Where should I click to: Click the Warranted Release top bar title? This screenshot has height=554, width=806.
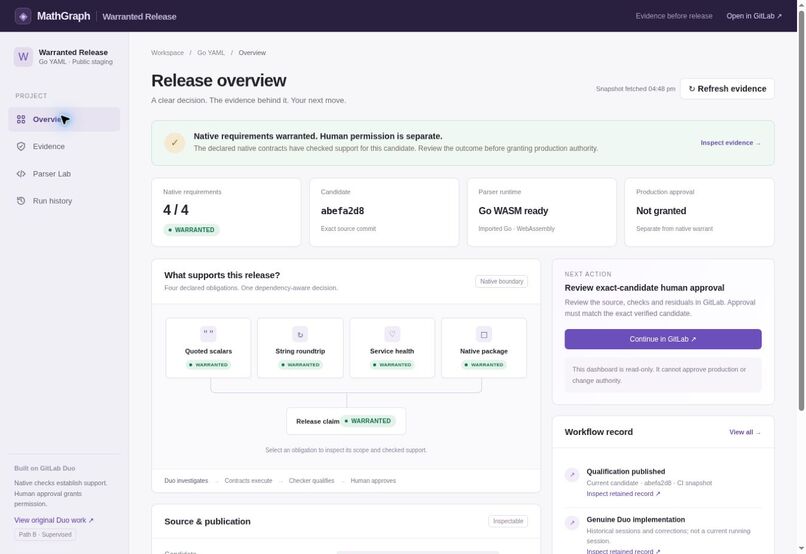point(139,16)
